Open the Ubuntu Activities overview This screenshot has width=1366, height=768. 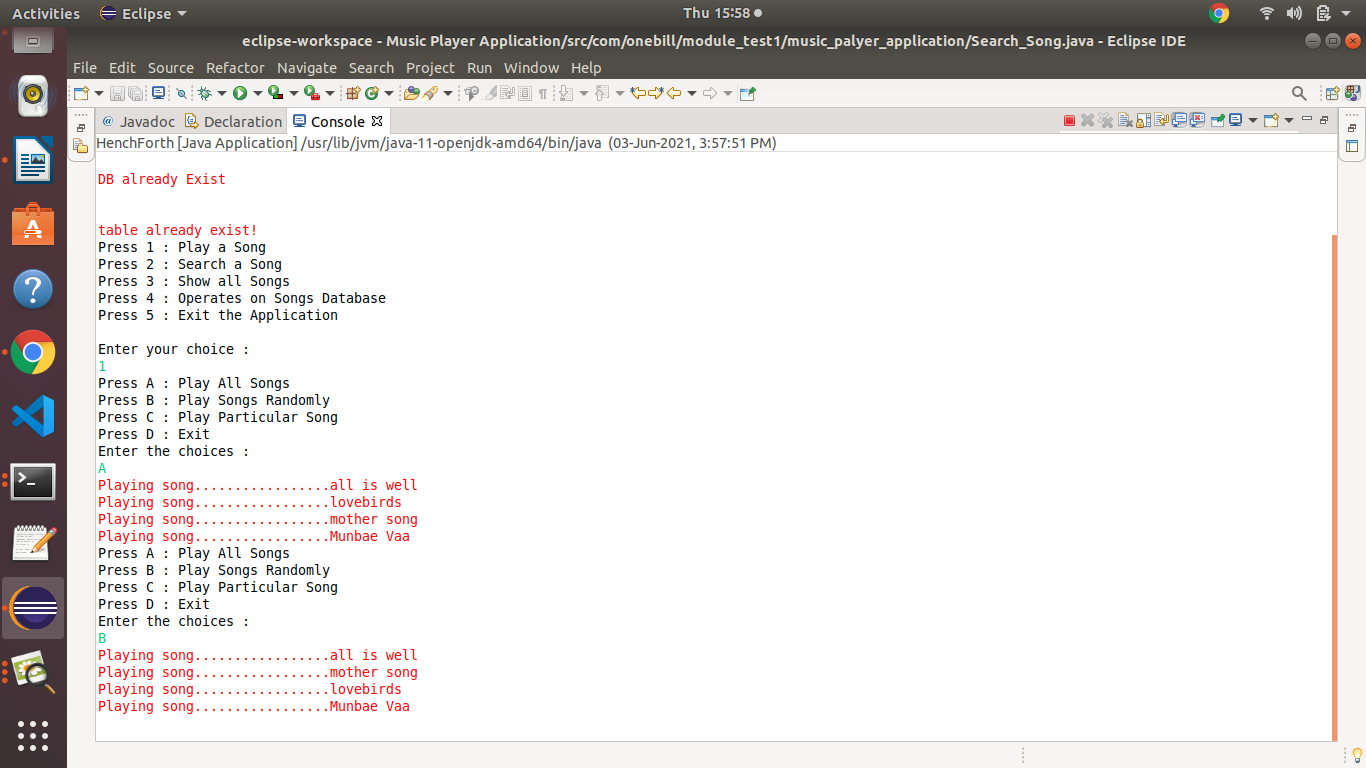[x=45, y=13]
